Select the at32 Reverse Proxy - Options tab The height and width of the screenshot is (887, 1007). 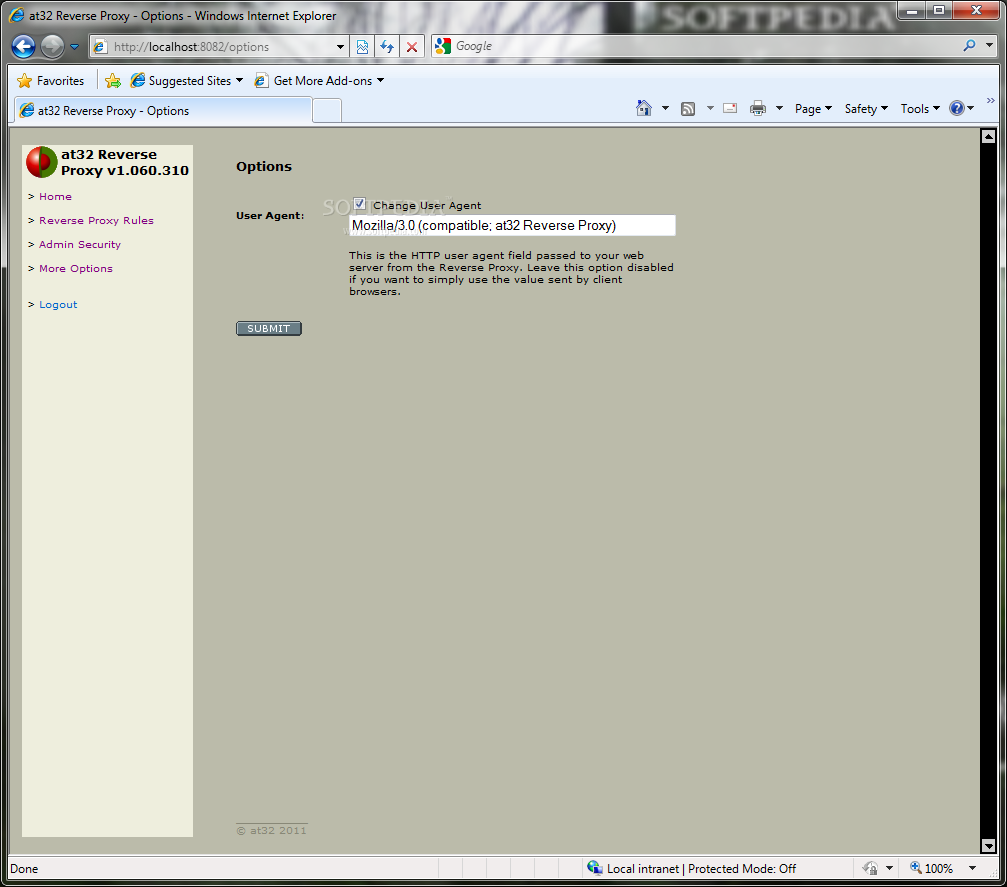pyautogui.click(x=163, y=110)
